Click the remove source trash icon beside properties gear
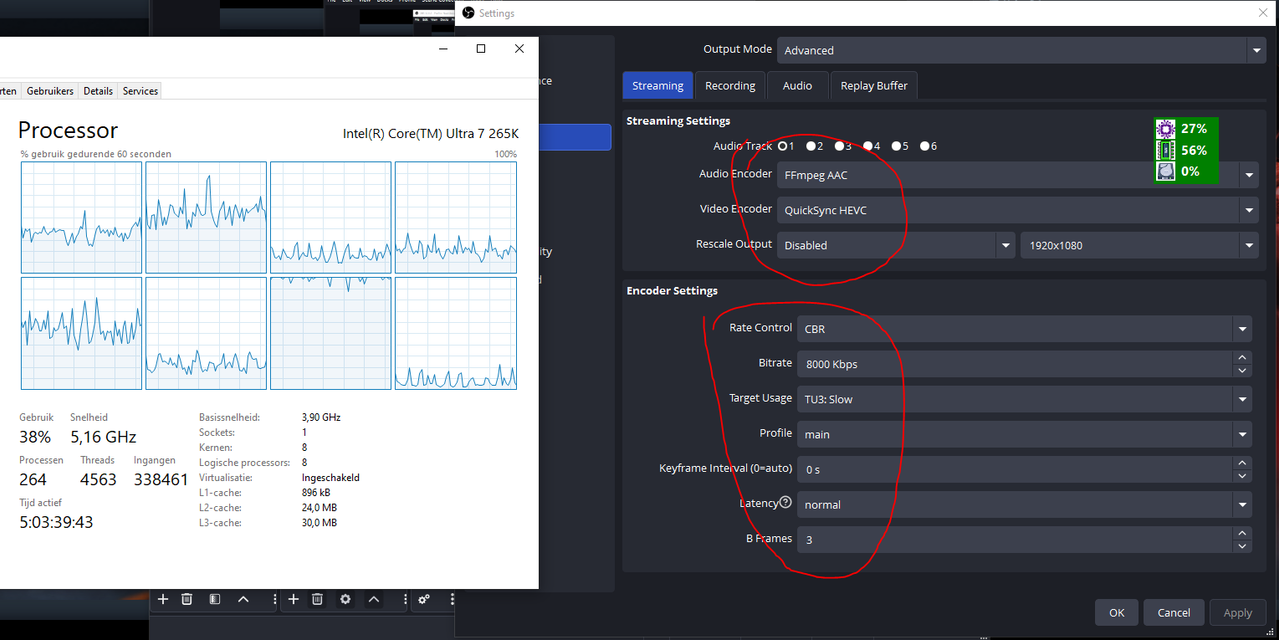 coord(318,599)
